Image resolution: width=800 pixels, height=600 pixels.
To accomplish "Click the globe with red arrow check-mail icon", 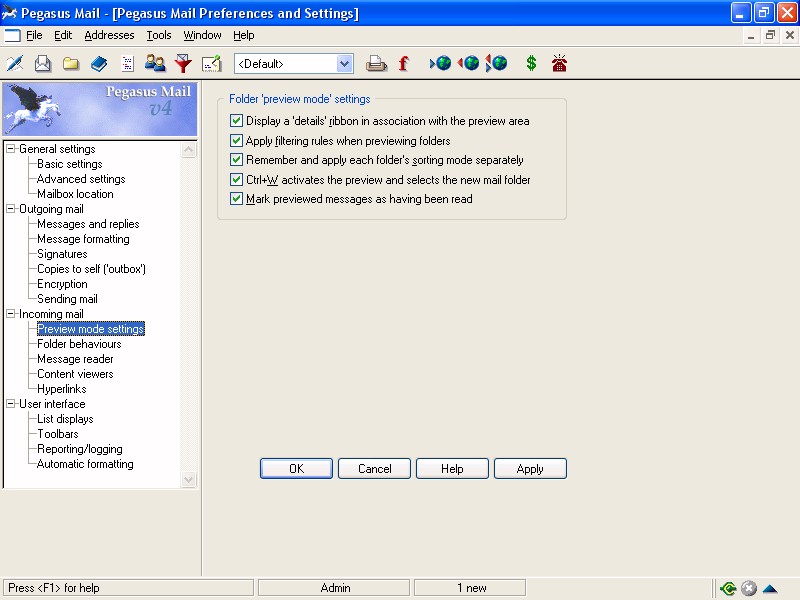I will coord(468,63).
